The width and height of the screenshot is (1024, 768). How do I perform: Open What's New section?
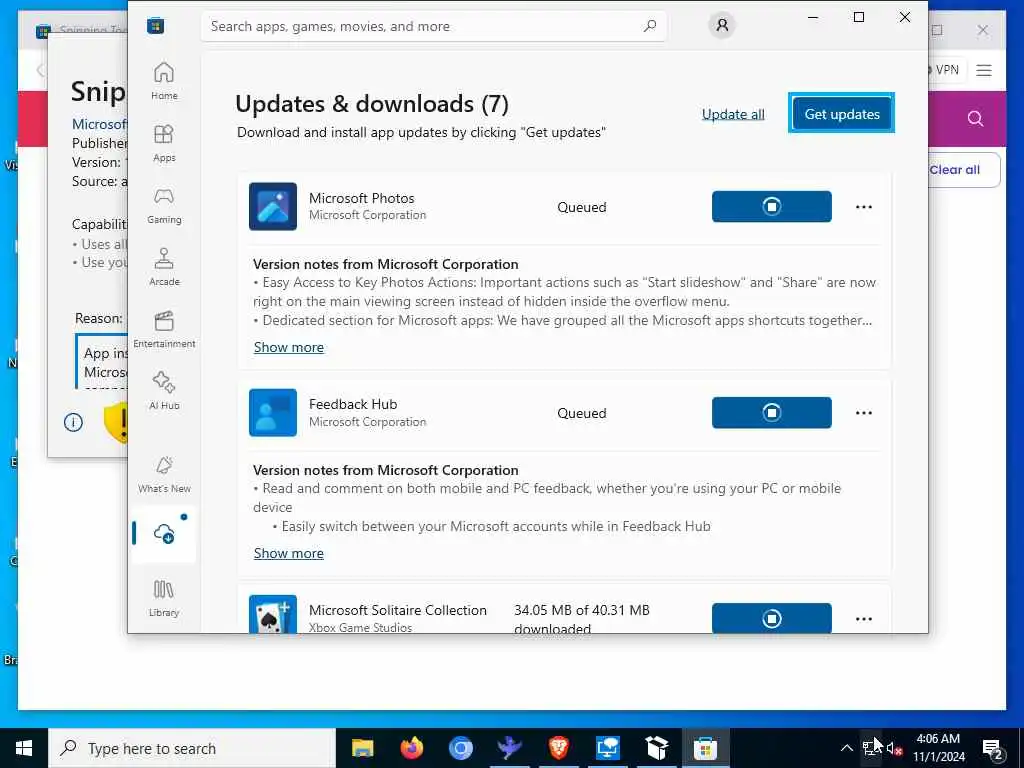[x=164, y=474]
